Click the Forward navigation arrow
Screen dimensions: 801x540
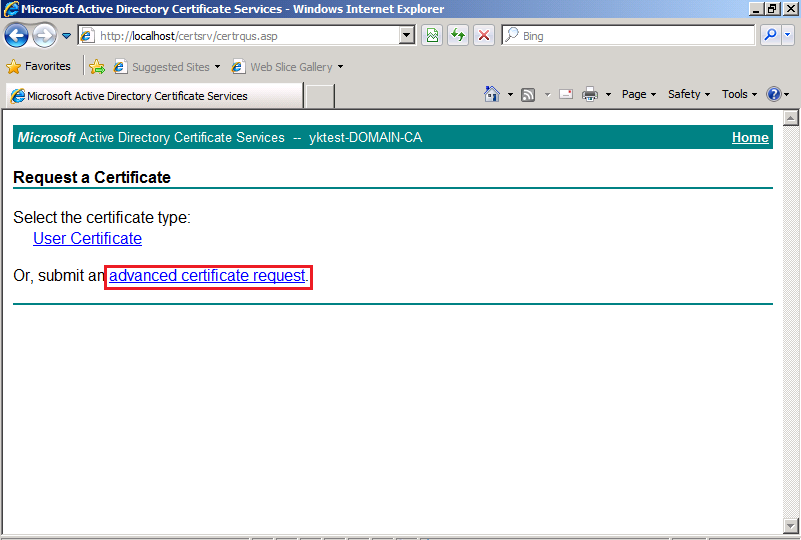pyautogui.click(x=44, y=36)
